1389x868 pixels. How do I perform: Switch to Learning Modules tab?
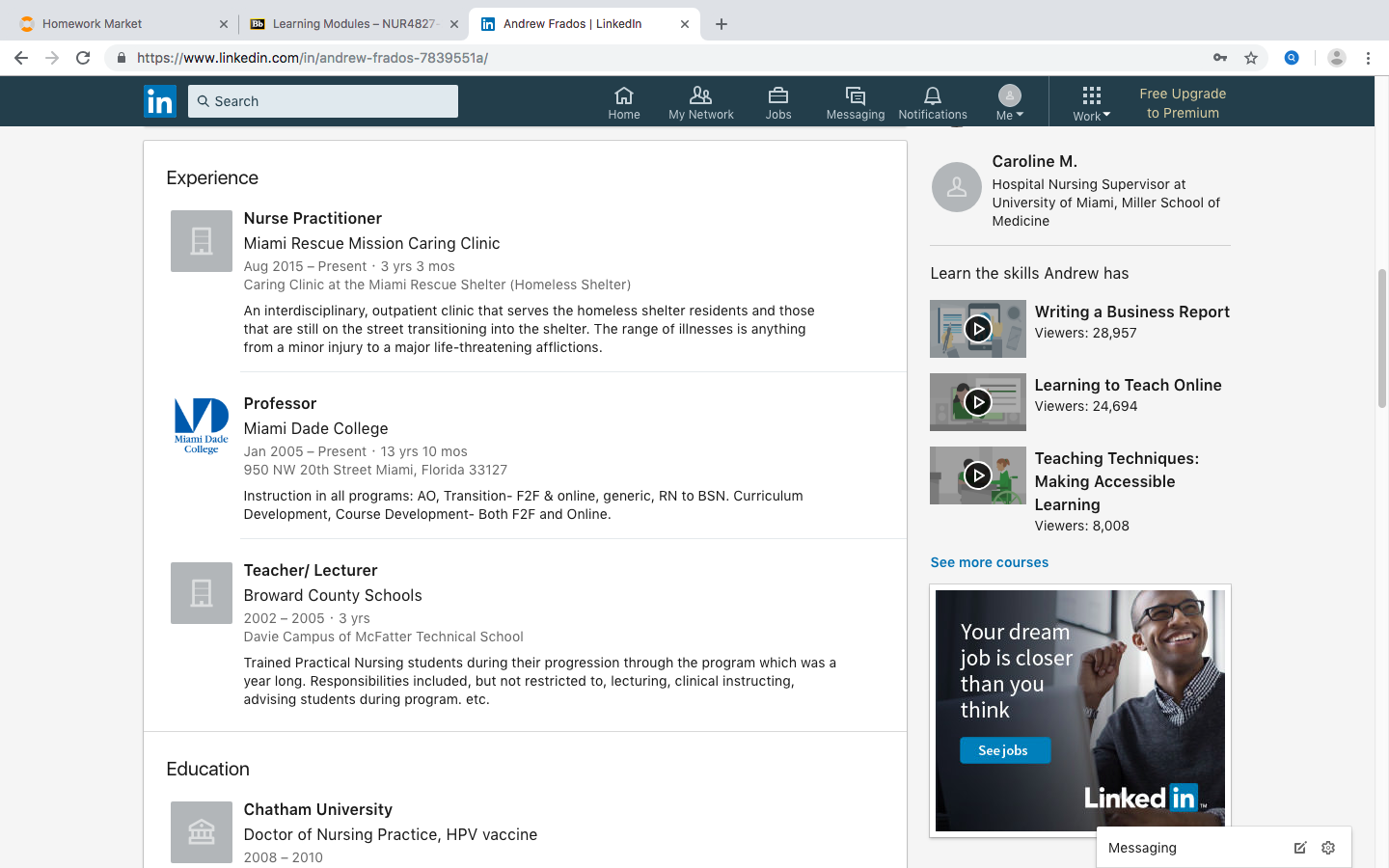point(353,24)
